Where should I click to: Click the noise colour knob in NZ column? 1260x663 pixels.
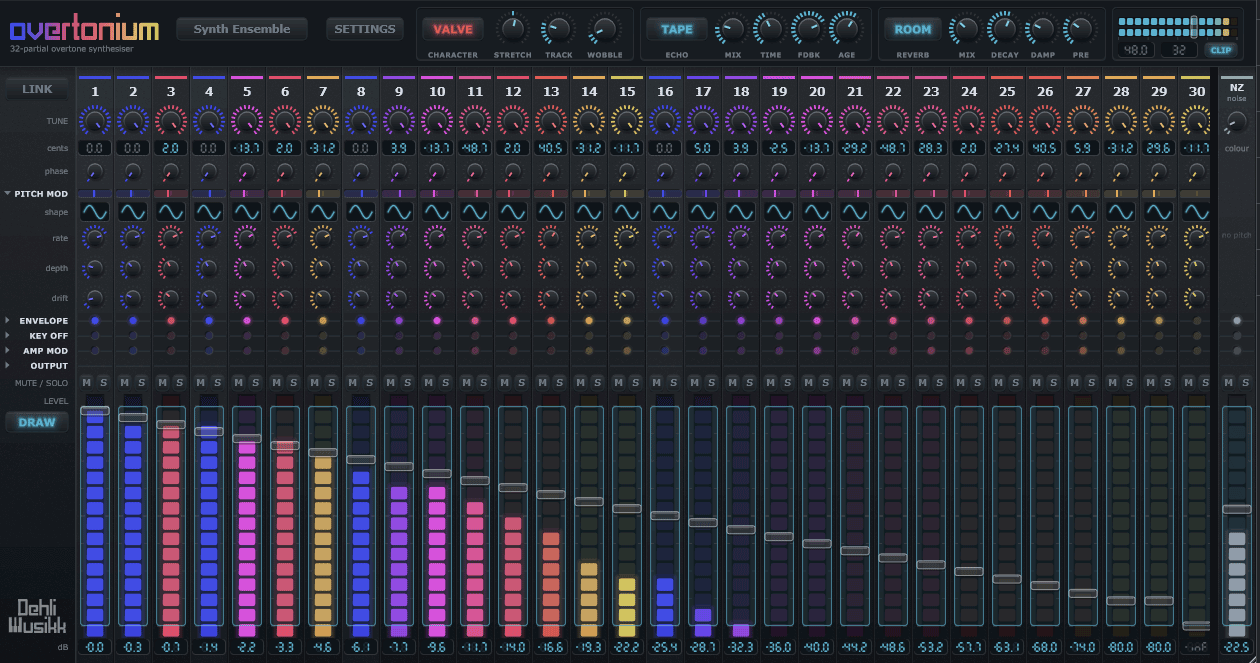(x=1237, y=125)
